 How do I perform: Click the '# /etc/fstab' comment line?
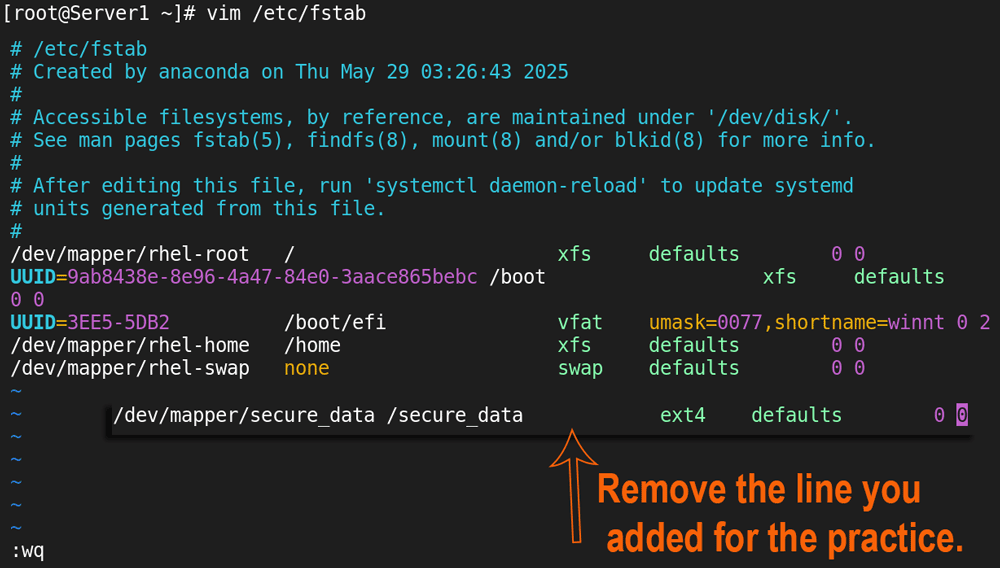coord(78,49)
